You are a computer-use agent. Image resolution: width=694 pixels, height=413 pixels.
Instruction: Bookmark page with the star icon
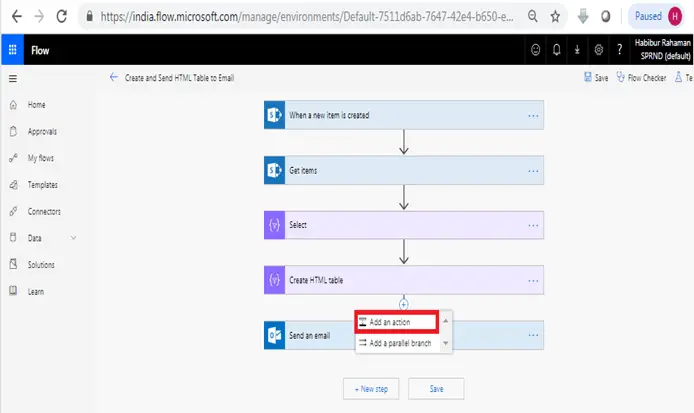click(555, 17)
